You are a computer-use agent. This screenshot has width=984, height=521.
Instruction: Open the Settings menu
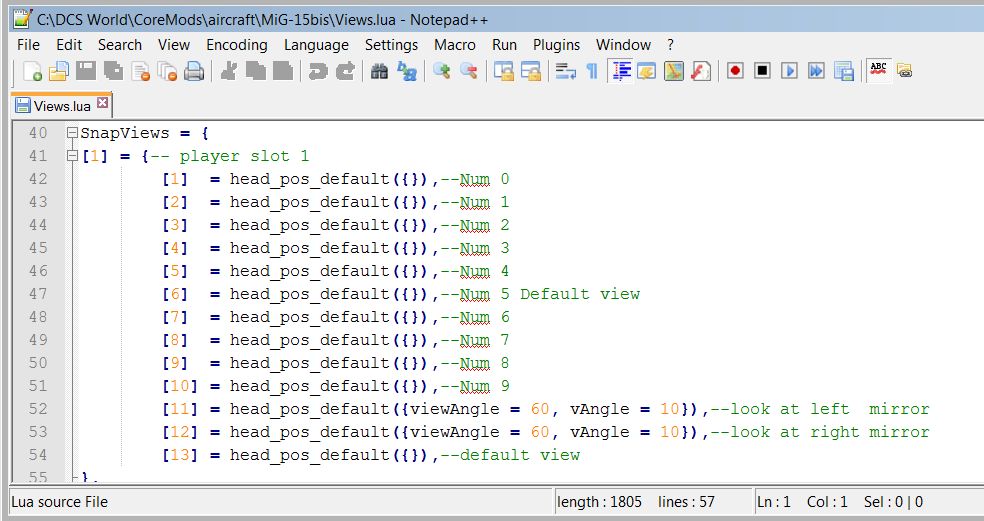pos(391,45)
